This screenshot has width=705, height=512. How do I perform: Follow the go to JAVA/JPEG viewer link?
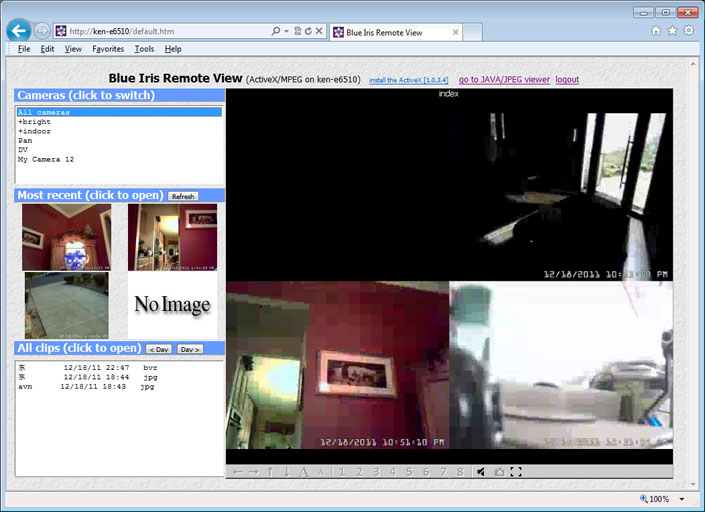pos(504,80)
